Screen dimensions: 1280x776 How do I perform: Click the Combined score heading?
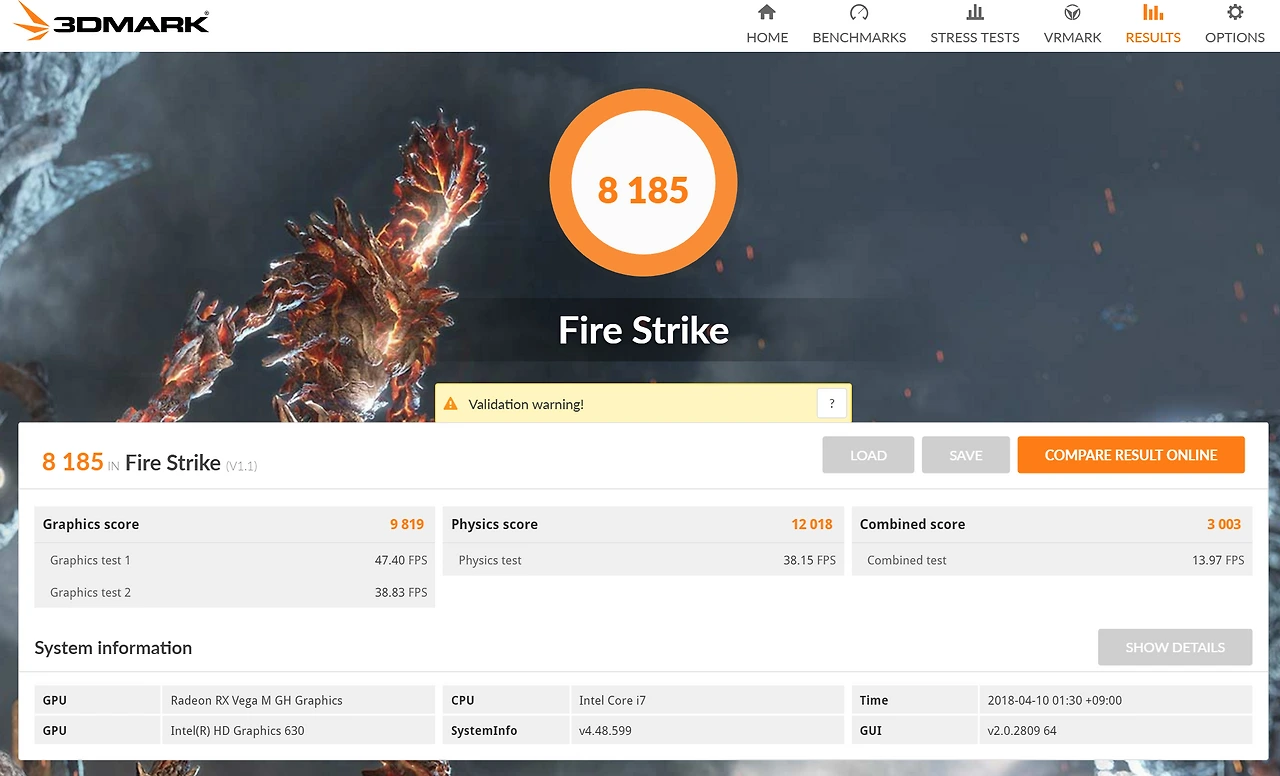coord(913,524)
